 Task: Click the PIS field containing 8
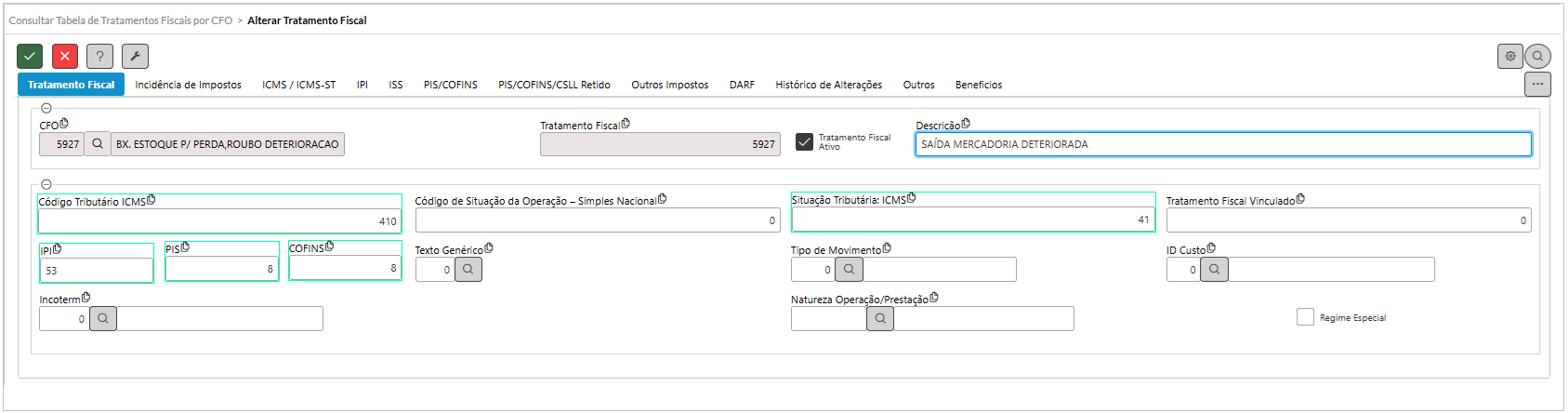(x=222, y=269)
